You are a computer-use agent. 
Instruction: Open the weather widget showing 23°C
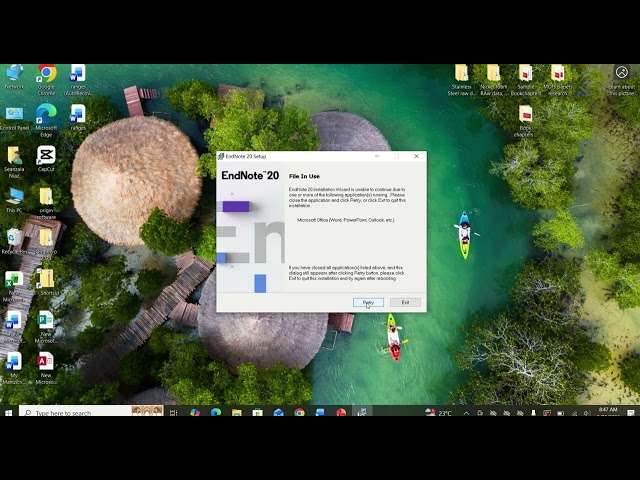(438, 413)
